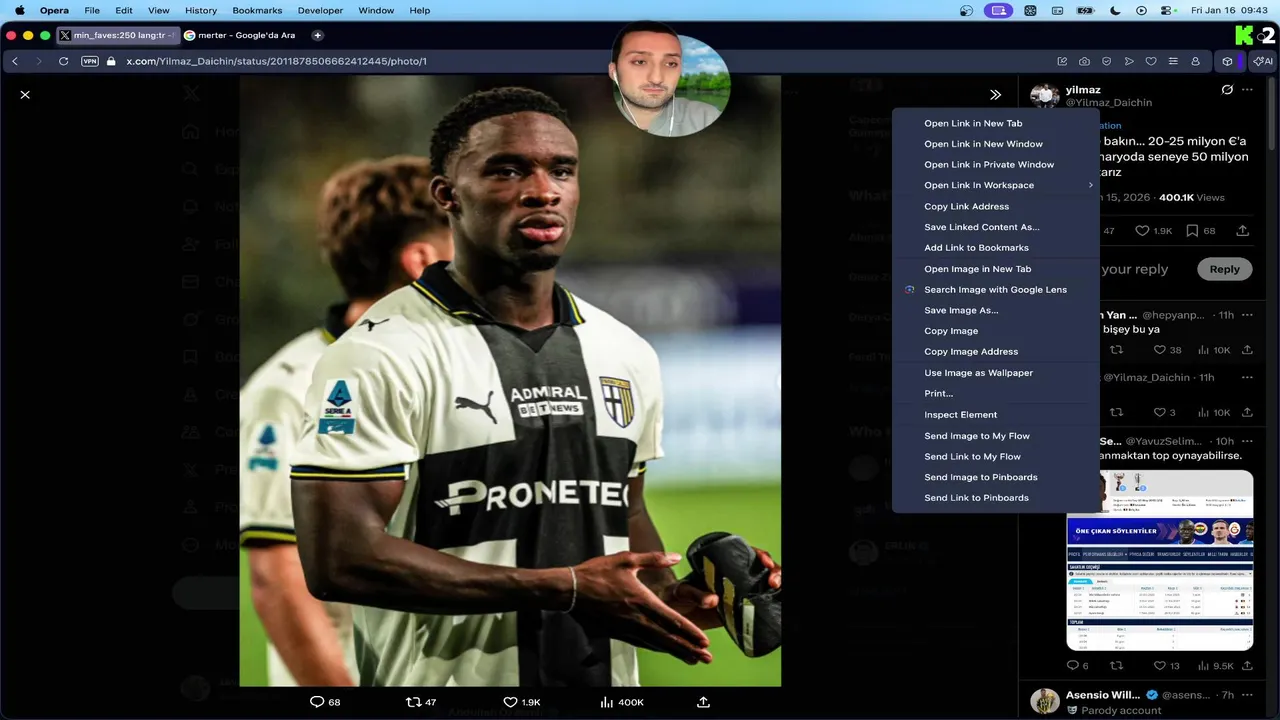Click the repost icon below the photo

tap(413, 702)
